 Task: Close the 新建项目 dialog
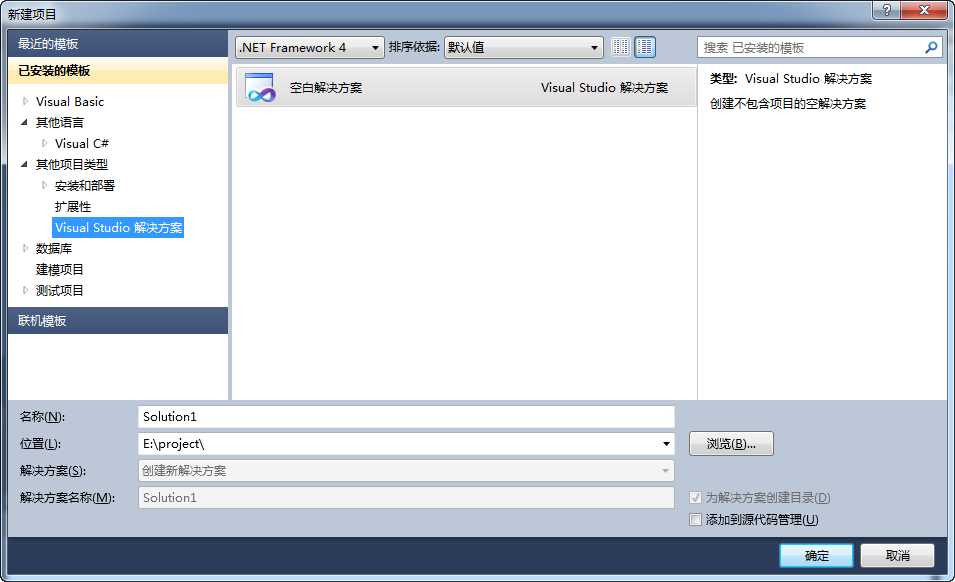[924, 10]
